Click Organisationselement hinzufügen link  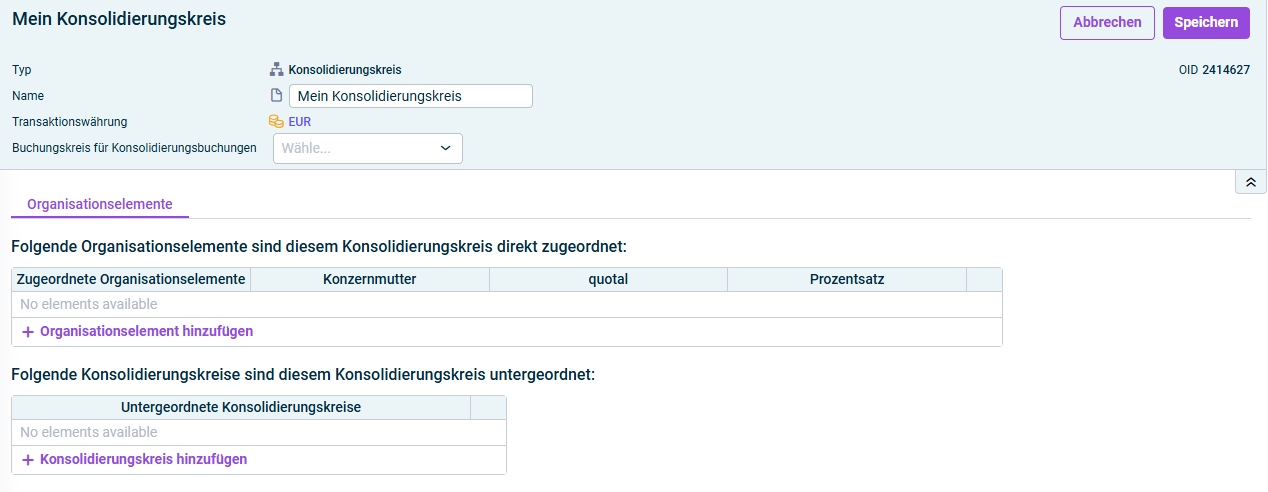pos(147,331)
